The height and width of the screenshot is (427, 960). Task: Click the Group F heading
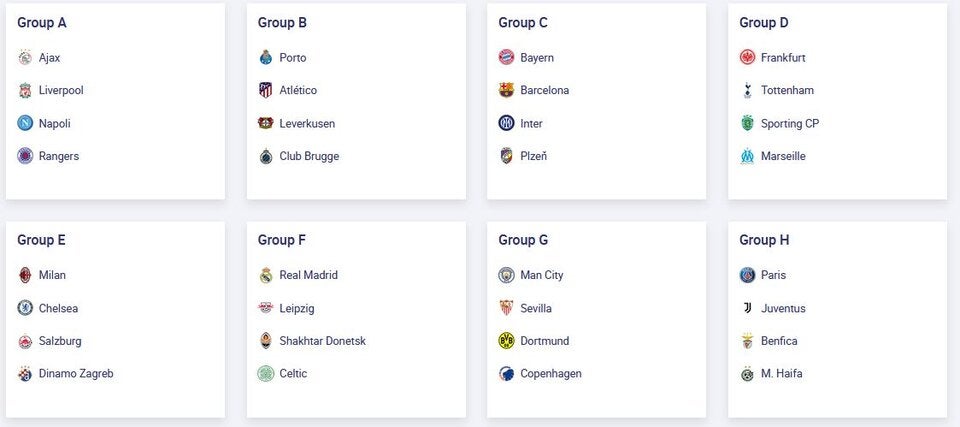pyautogui.click(x=282, y=240)
